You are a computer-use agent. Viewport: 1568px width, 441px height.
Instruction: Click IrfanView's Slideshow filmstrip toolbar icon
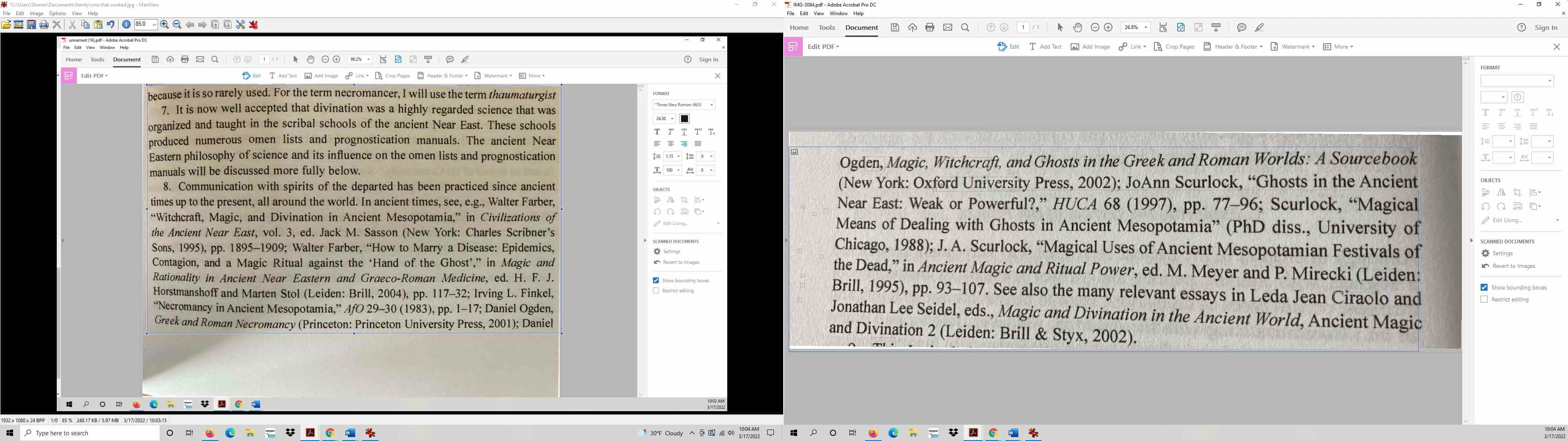19,25
